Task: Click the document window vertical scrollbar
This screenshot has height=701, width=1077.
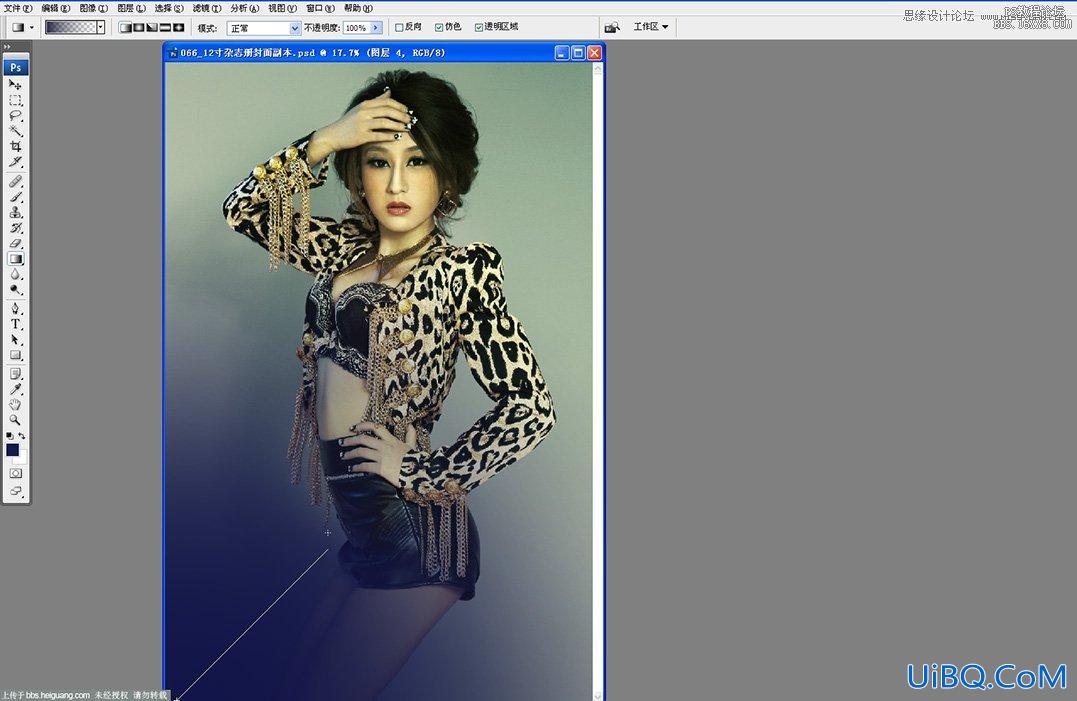Action: 598,381
